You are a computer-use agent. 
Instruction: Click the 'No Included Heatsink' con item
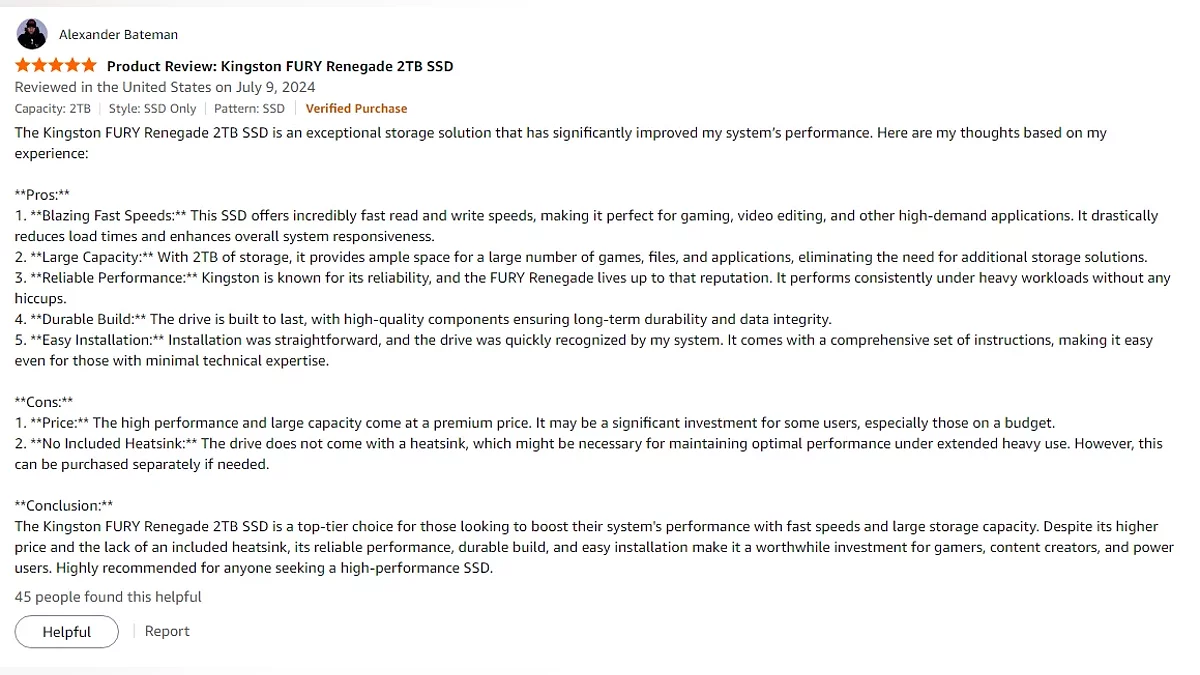[113, 444]
